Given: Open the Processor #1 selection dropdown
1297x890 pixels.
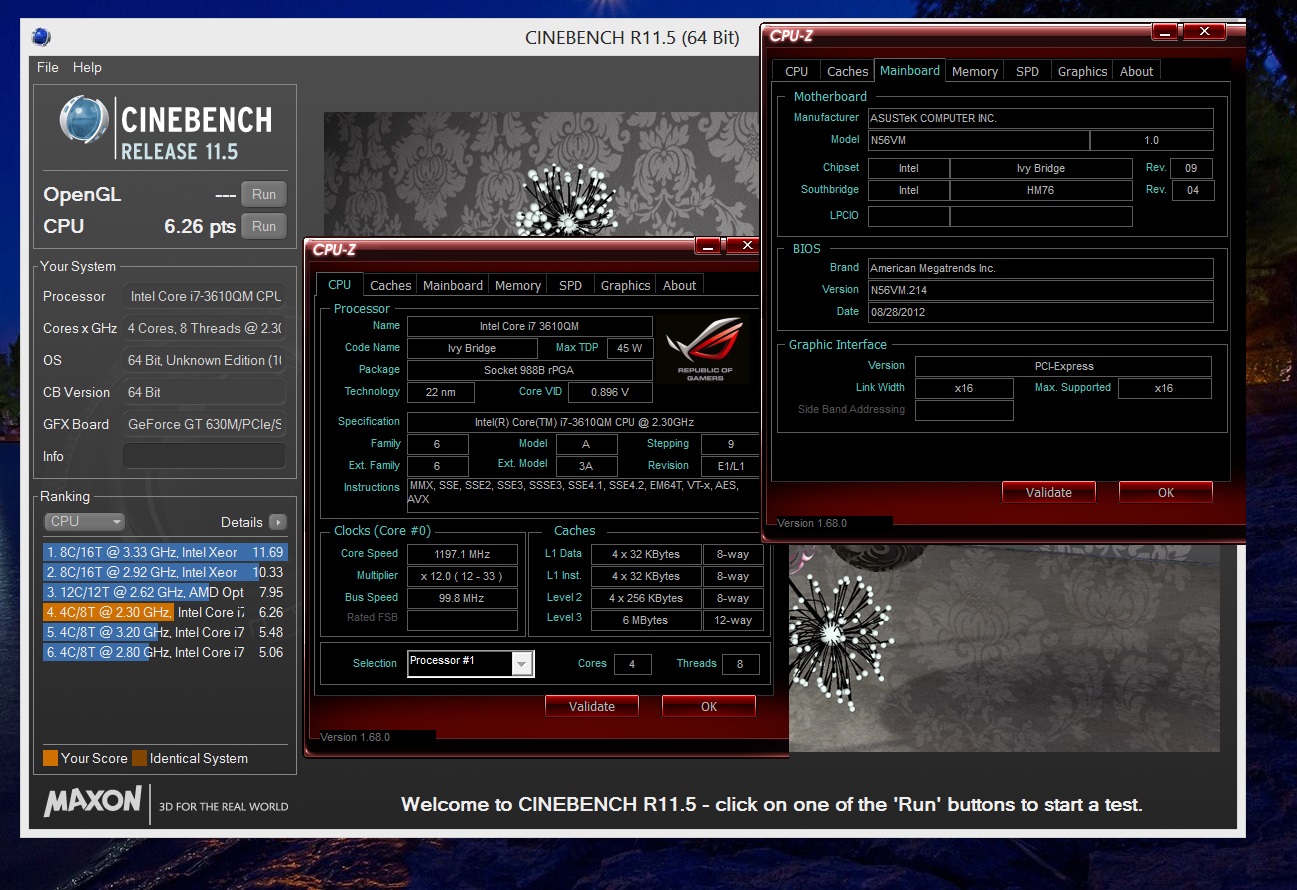Looking at the screenshot, I should [471, 663].
